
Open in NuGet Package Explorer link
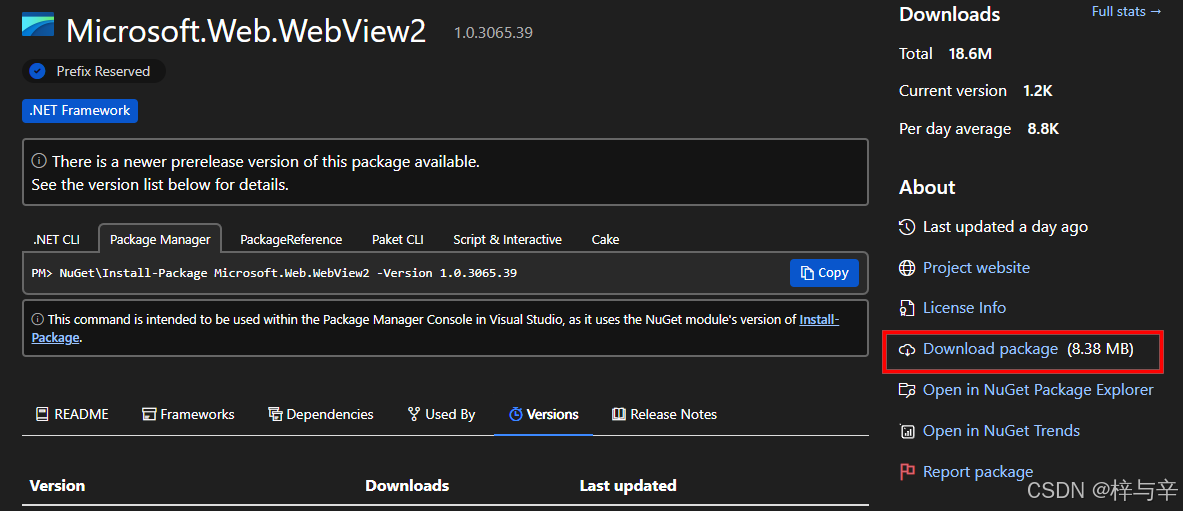tap(1038, 390)
